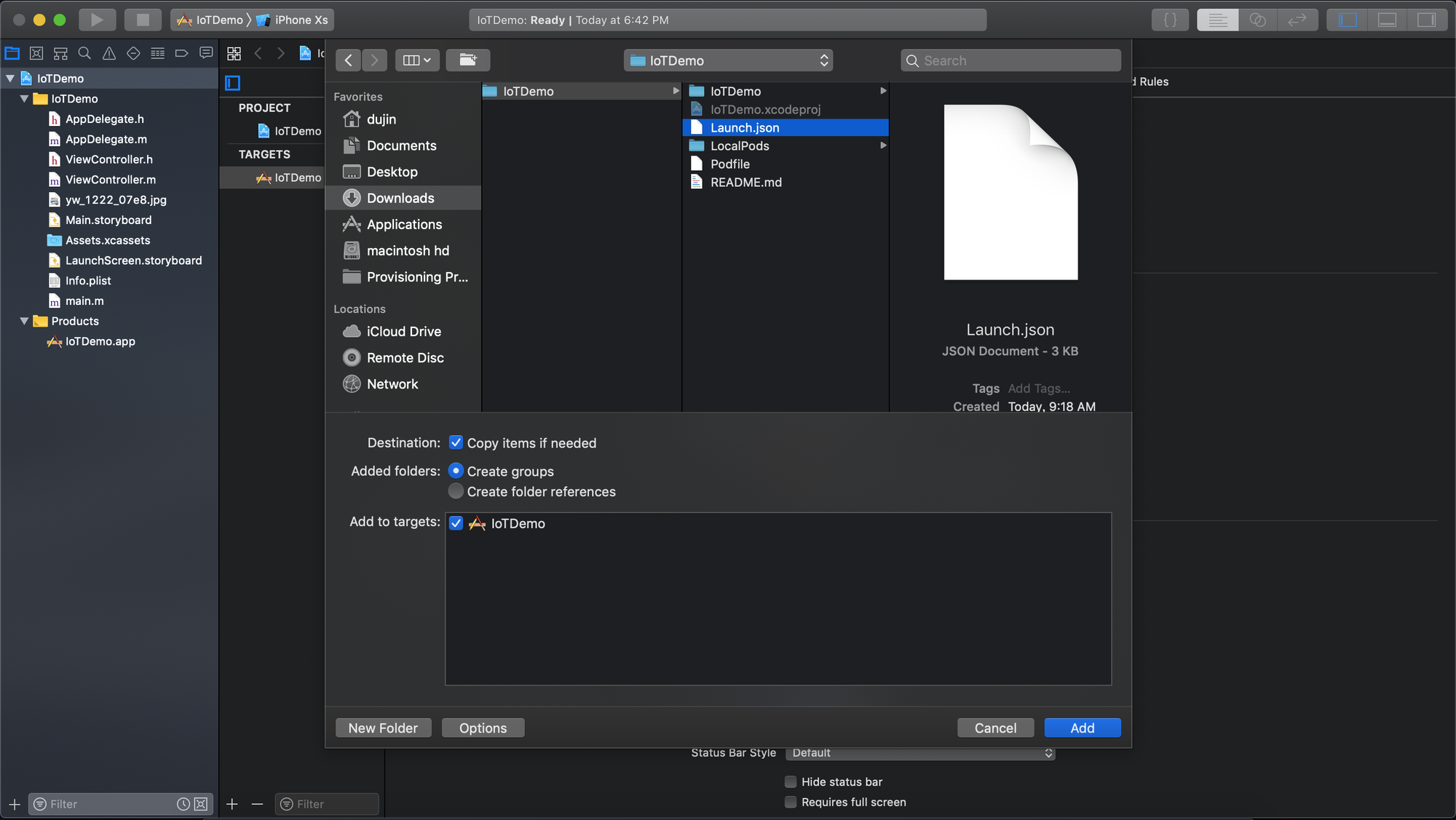Open the Project navigator folder icon
This screenshot has width=1456, height=820.
pos(12,53)
